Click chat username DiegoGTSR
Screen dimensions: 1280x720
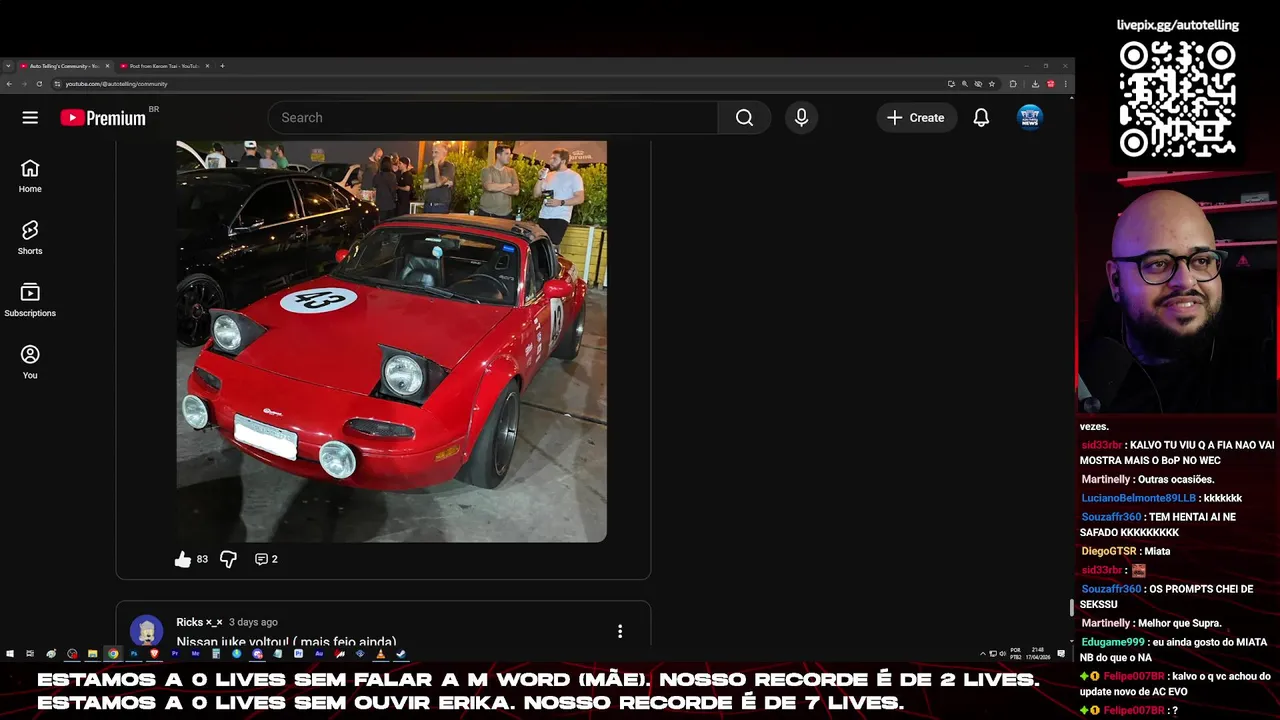tap(1109, 551)
